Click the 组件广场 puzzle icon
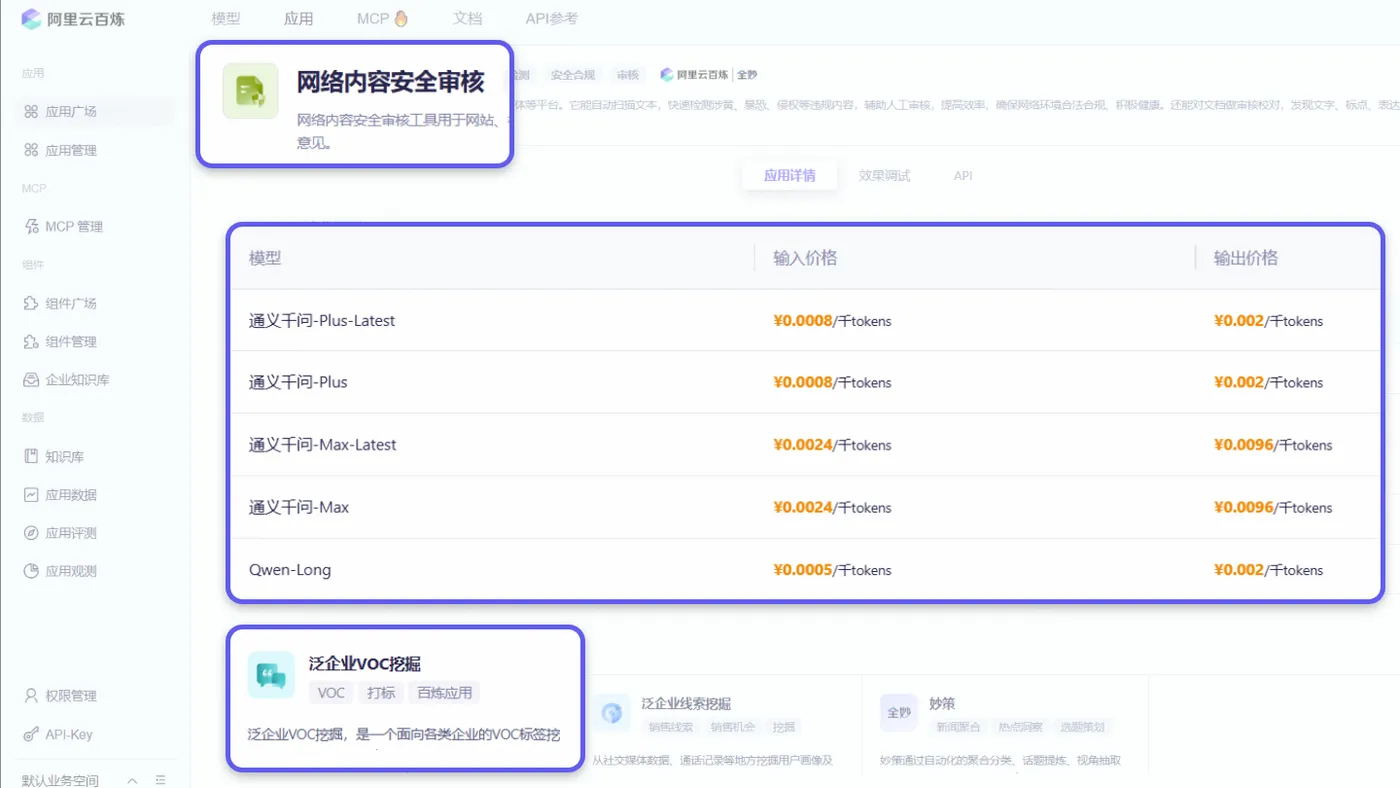Image resolution: width=1400 pixels, height=788 pixels. coord(31,303)
